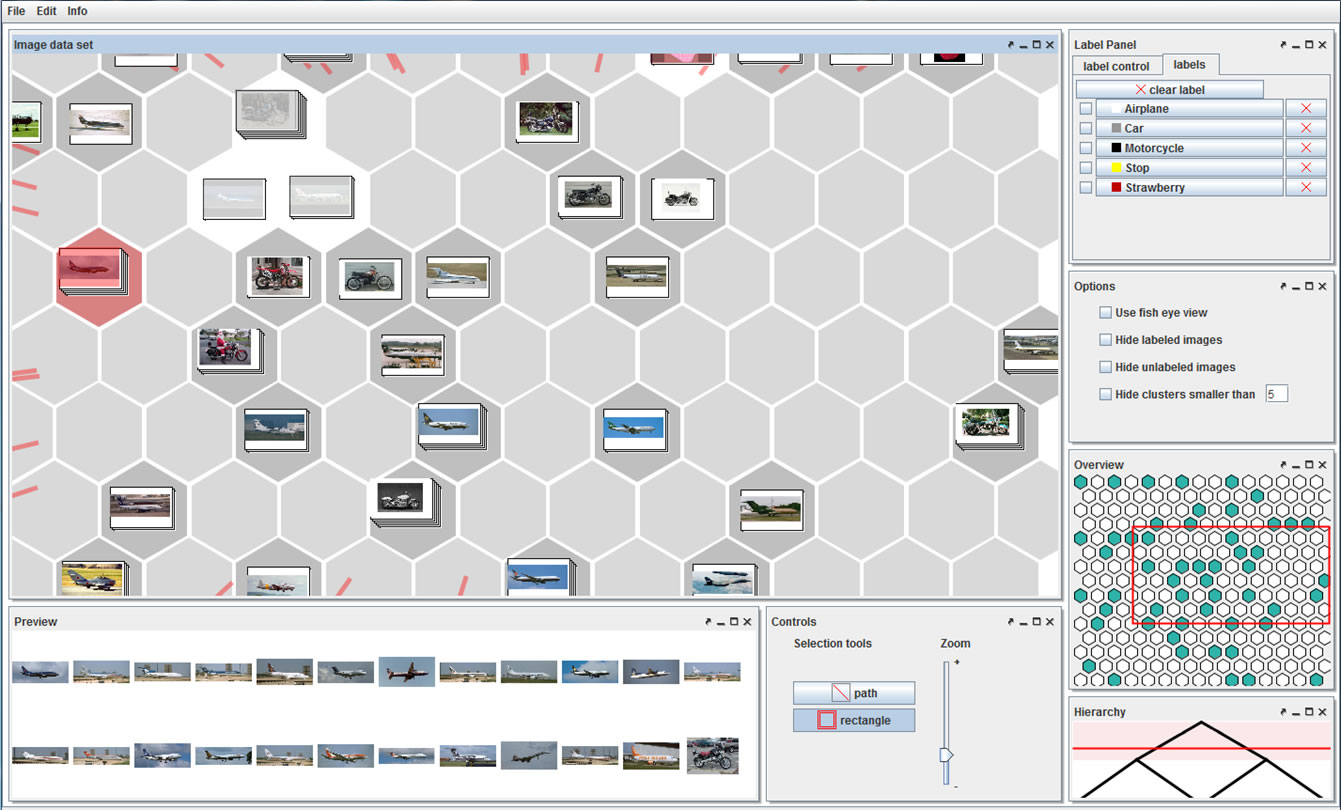The width and height of the screenshot is (1341, 810).
Task: Detach the Options panel with arrow icon
Action: click(x=1284, y=286)
